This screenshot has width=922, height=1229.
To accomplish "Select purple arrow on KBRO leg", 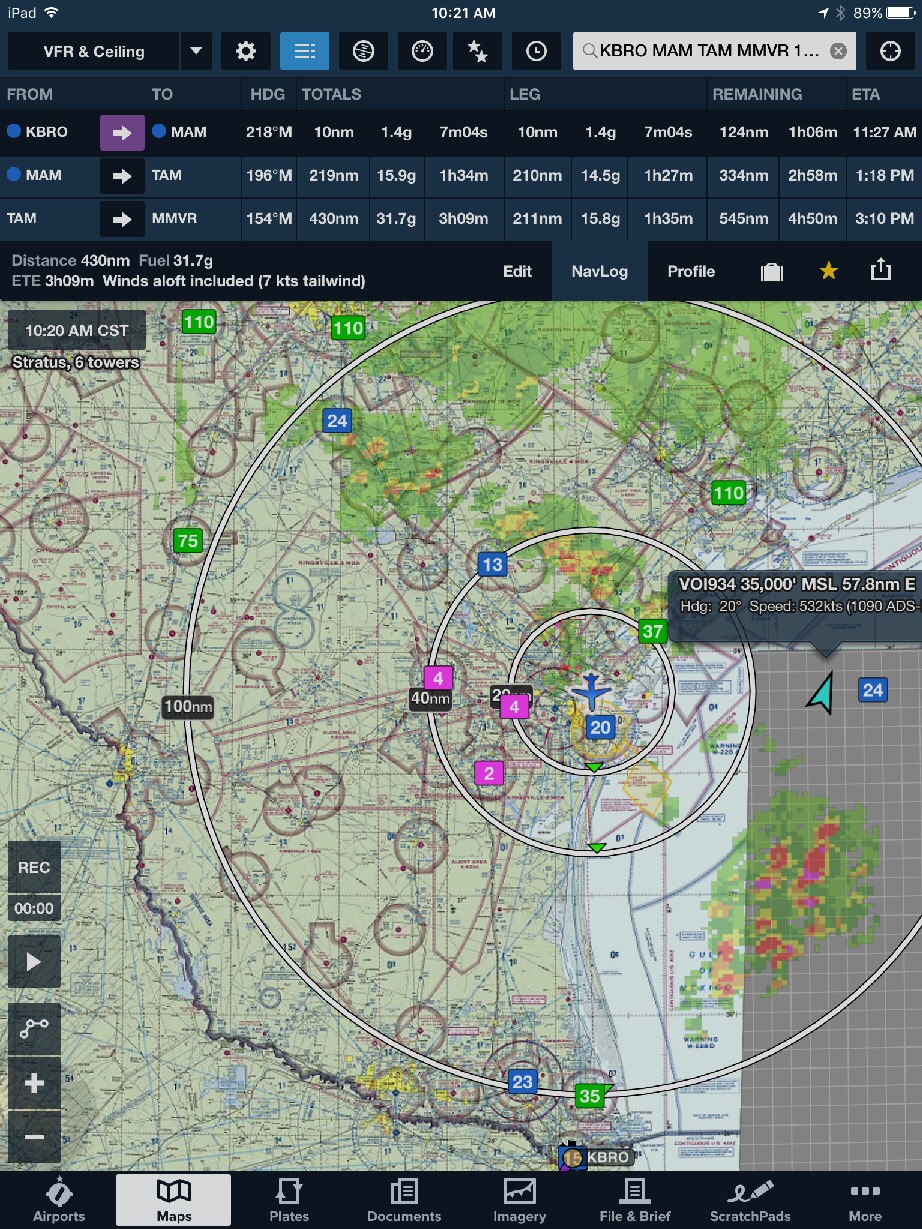I will [x=122, y=133].
